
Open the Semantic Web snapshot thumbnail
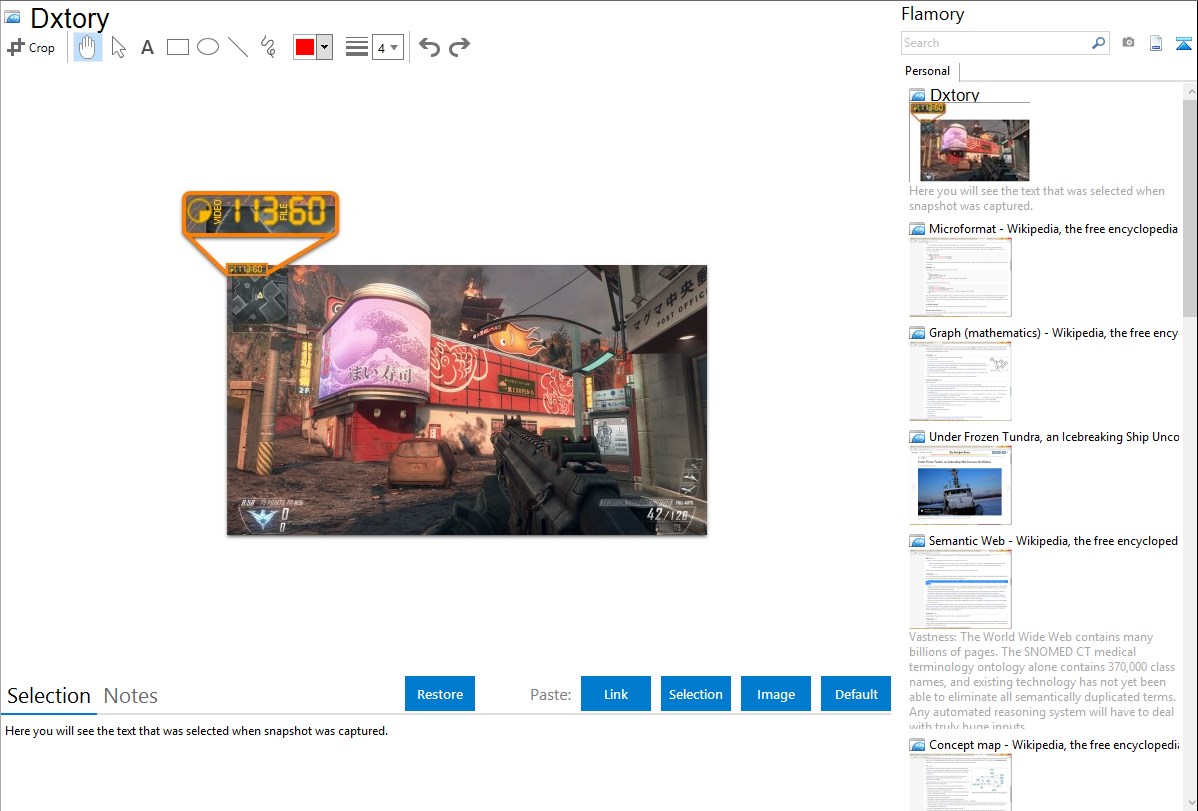point(960,589)
